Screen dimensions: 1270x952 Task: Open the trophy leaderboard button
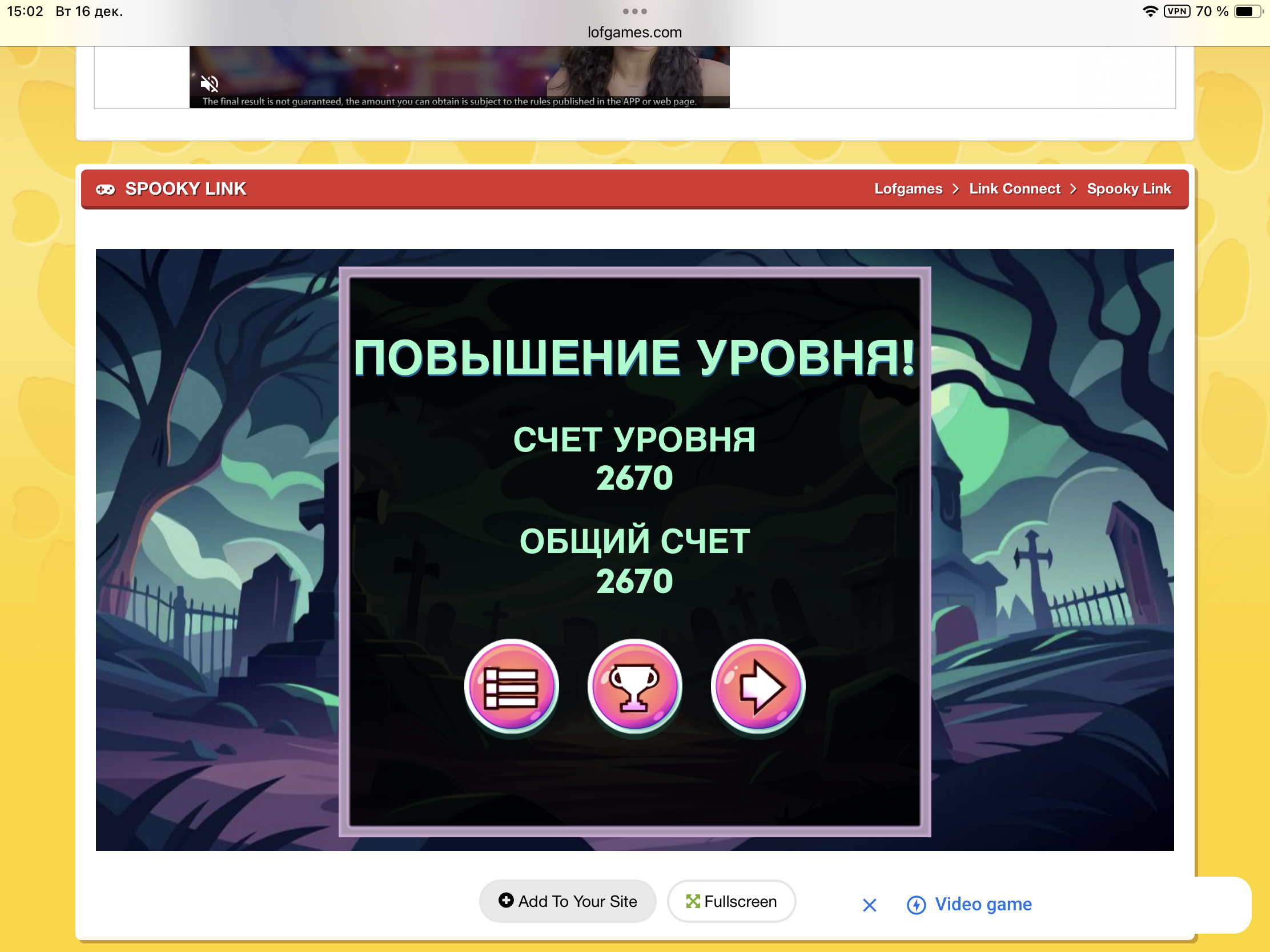(x=634, y=686)
